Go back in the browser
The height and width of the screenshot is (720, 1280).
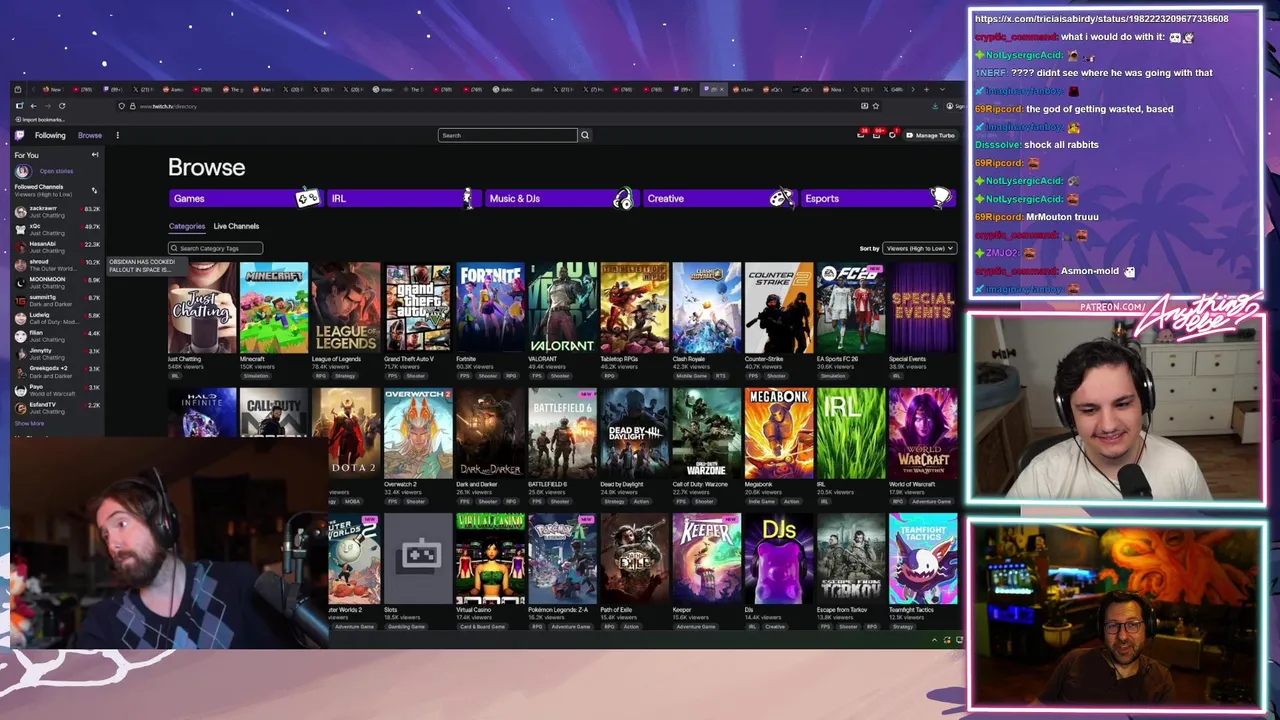point(33,106)
